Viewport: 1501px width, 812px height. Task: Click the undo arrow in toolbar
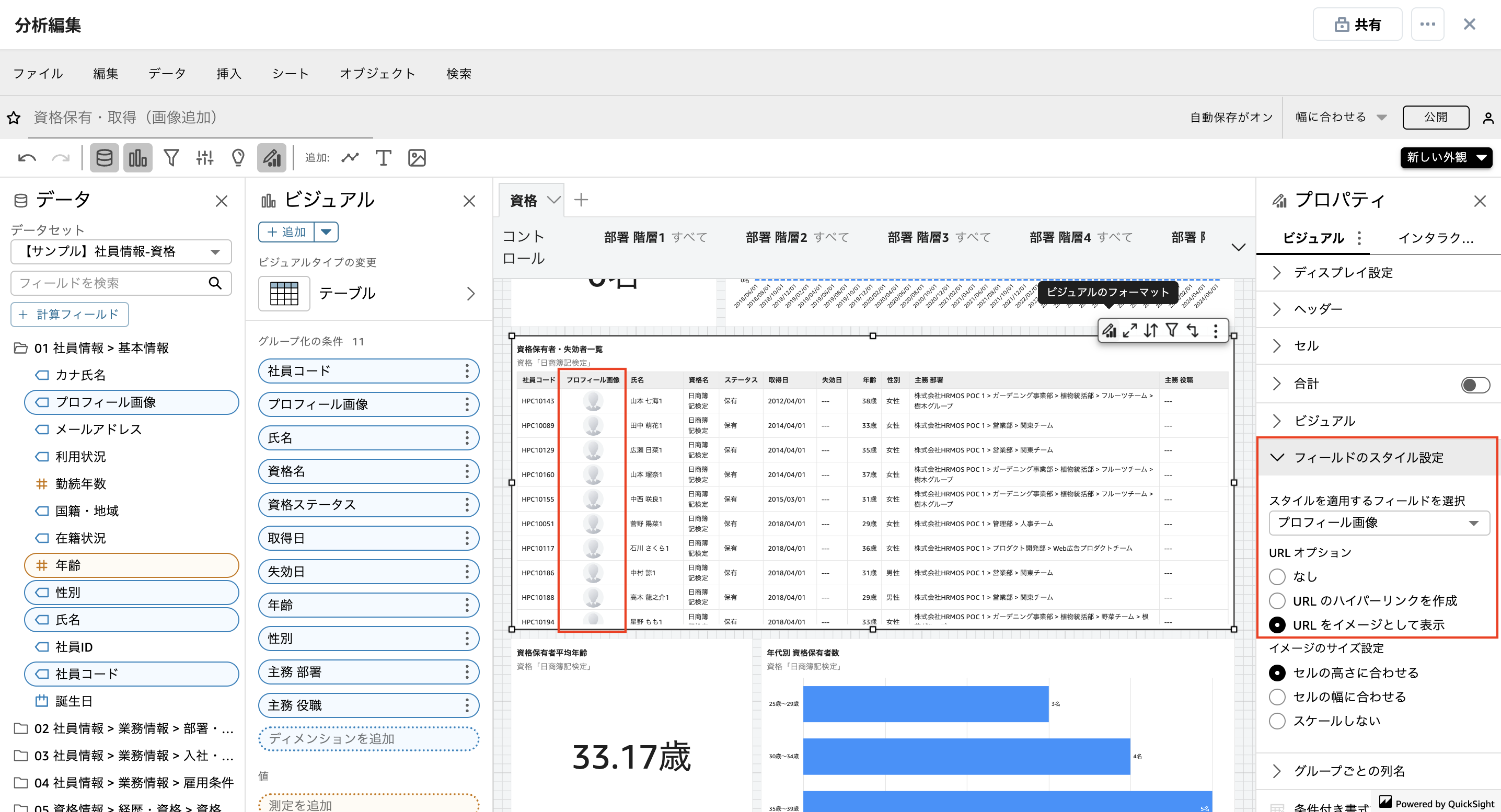[x=27, y=158]
